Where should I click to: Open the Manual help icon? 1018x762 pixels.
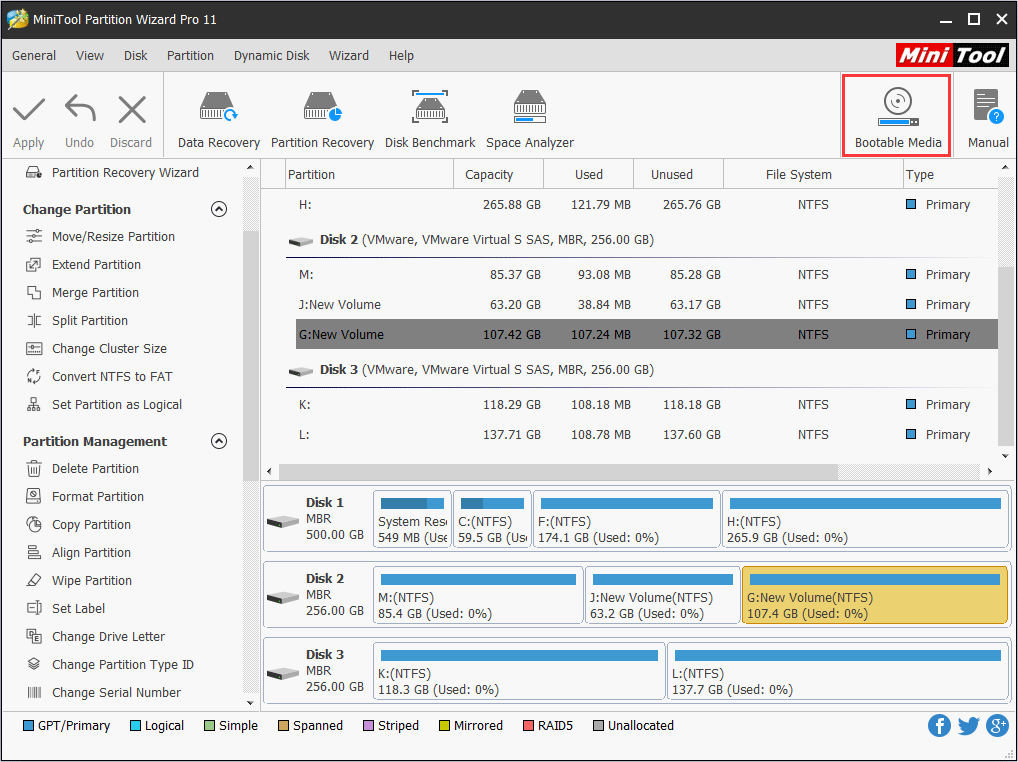coord(988,106)
